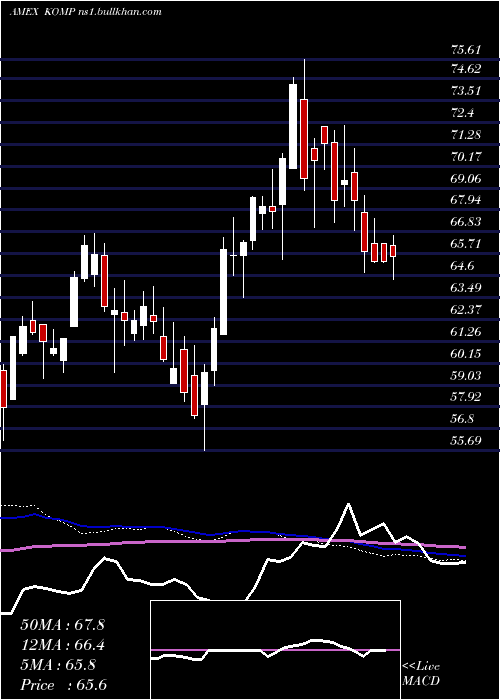Click the tallest white candle near the peak
Screen dimensions: 500x700
tap(293, 126)
